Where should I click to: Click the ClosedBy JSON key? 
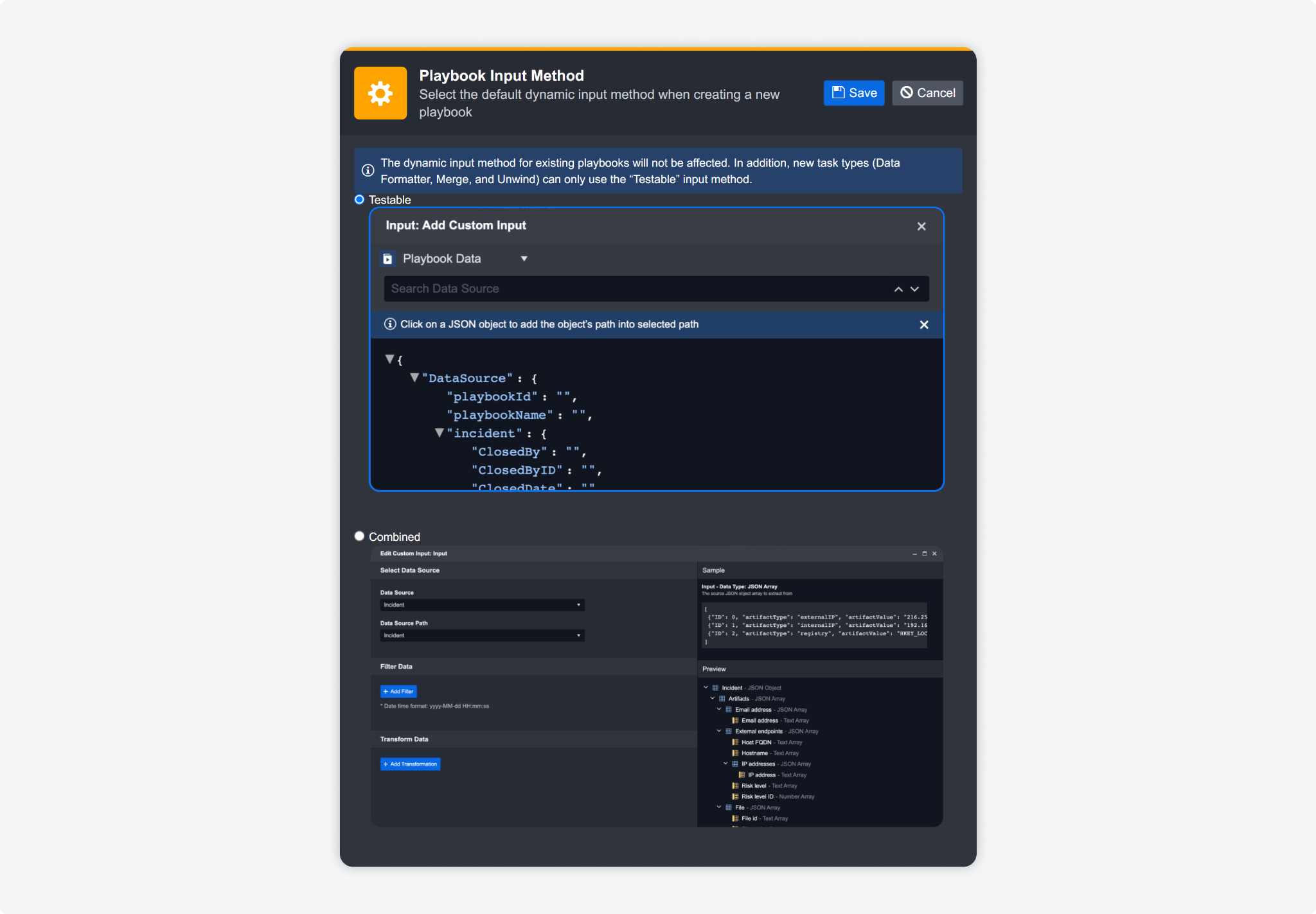pos(508,452)
